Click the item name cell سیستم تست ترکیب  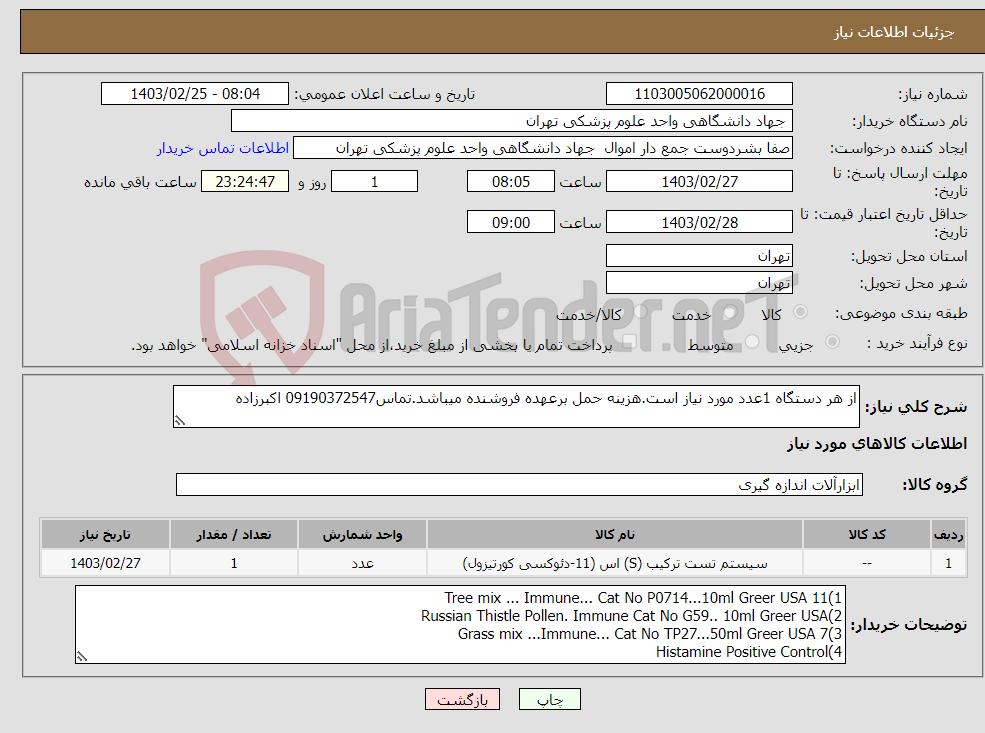pos(615,563)
